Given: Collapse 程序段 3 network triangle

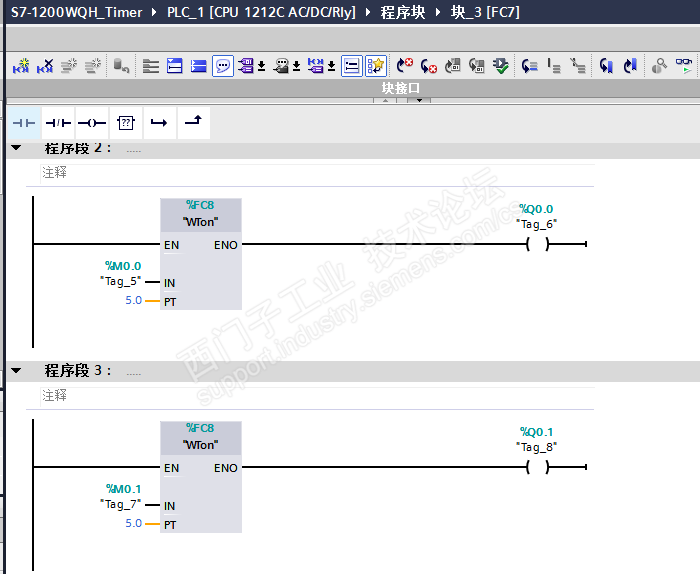Looking at the screenshot, I should click(x=16, y=370).
